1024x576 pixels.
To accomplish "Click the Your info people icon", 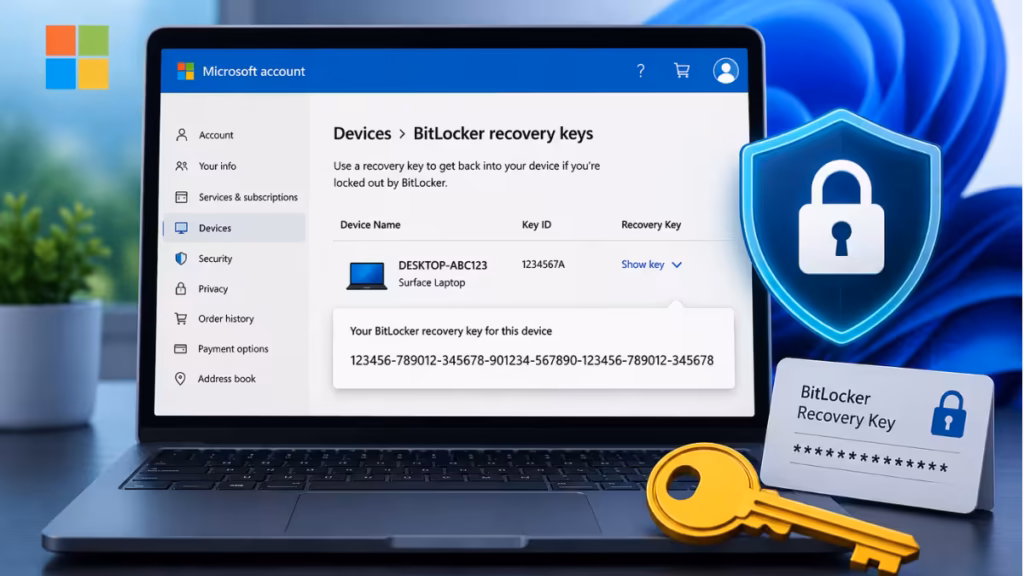I will (182, 166).
